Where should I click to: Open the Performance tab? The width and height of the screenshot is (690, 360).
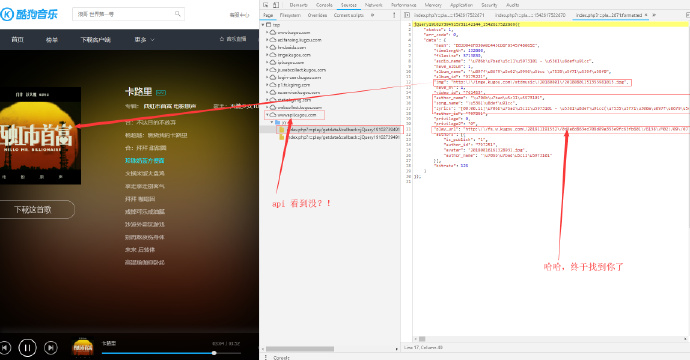(404, 5)
